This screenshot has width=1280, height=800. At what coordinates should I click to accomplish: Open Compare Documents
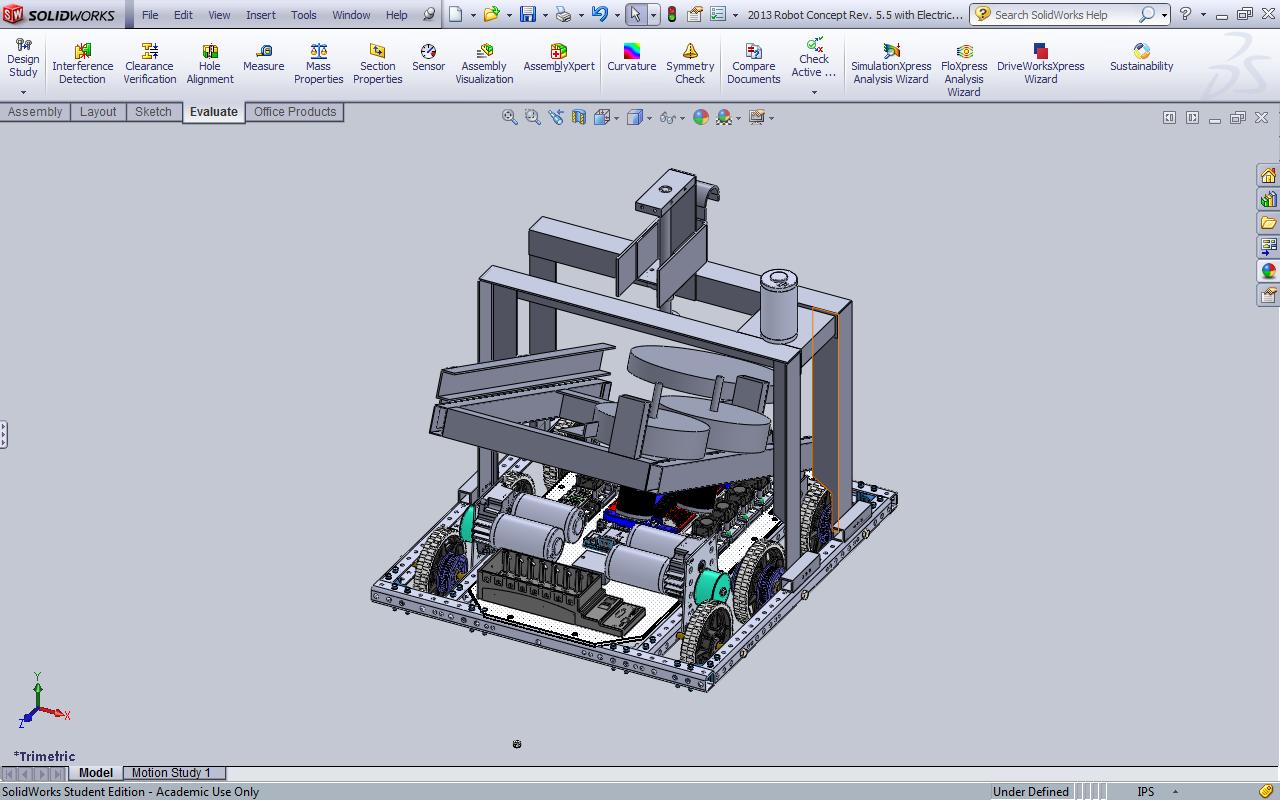pyautogui.click(x=753, y=64)
